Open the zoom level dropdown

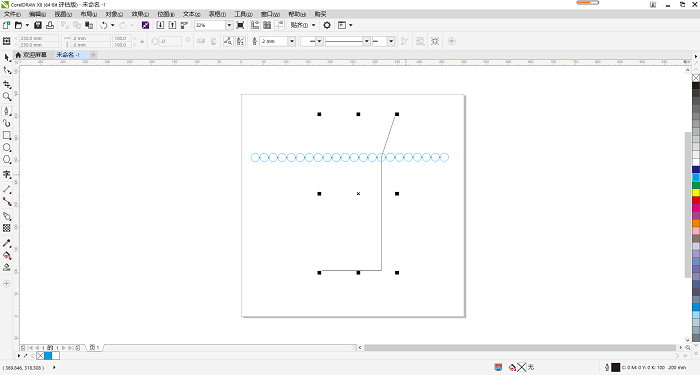[229, 25]
